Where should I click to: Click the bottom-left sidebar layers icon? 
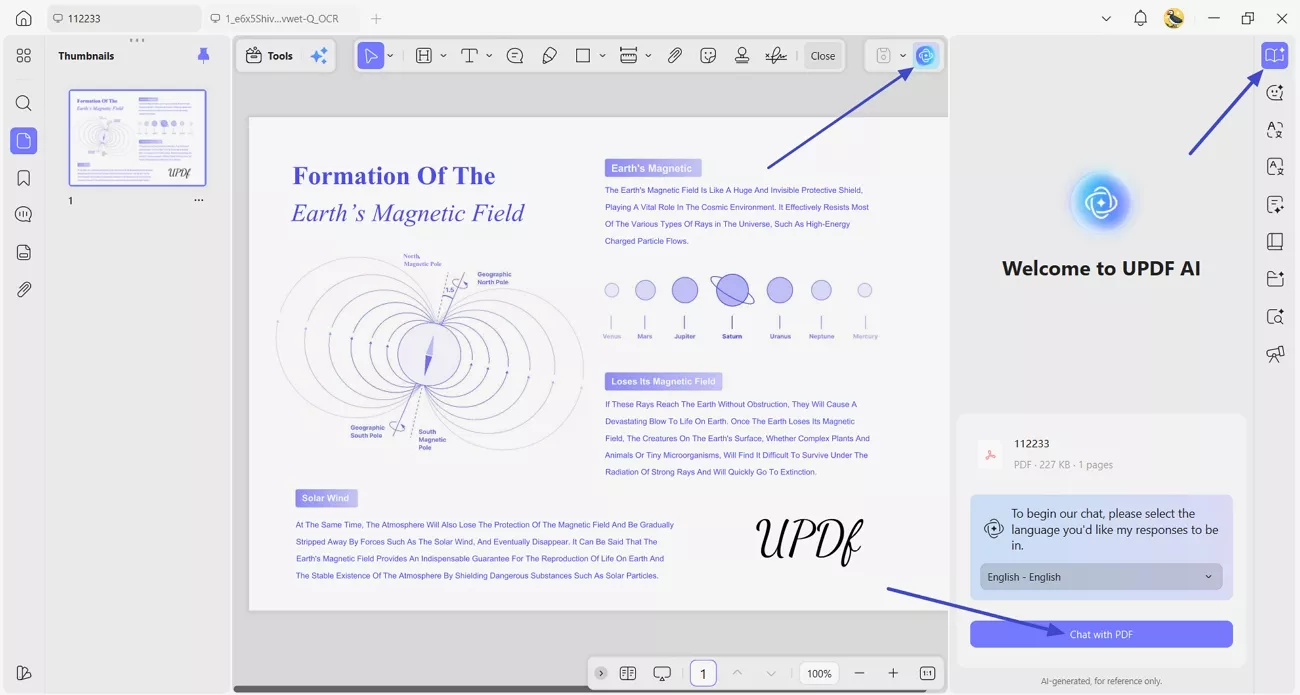click(24, 672)
